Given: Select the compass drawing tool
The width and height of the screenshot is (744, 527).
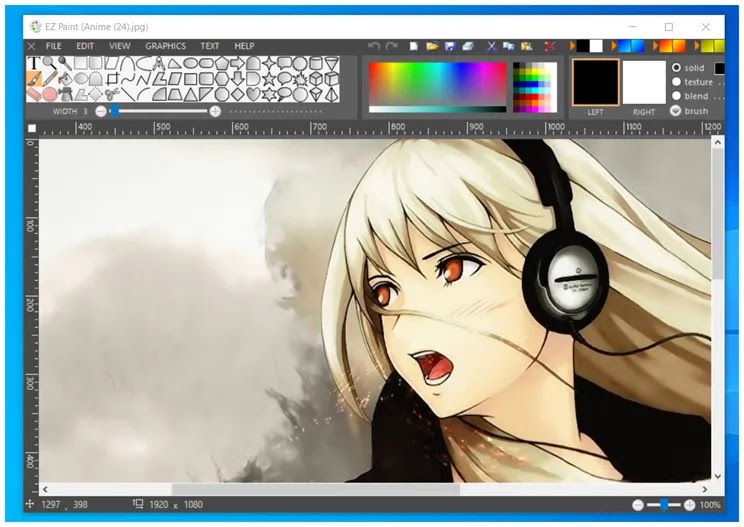Looking at the screenshot, I should tap(158, 64).
